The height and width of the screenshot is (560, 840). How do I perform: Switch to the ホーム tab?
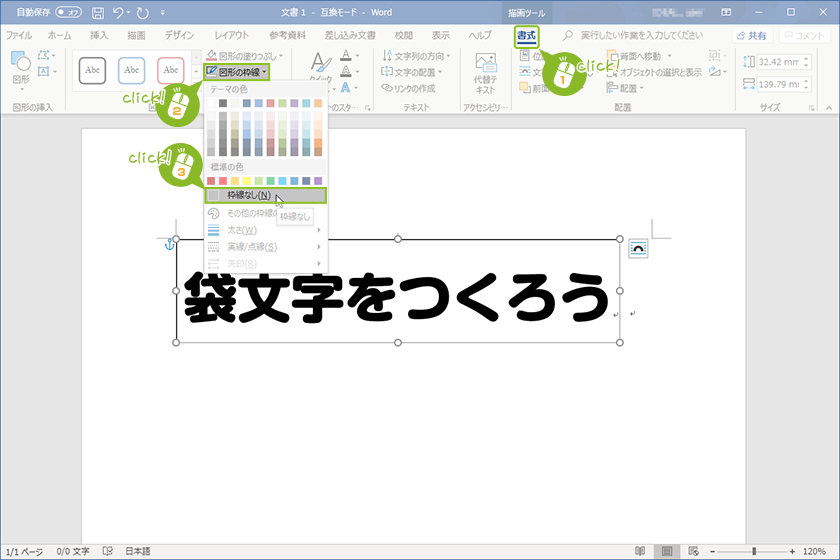(x=59, y=35)
